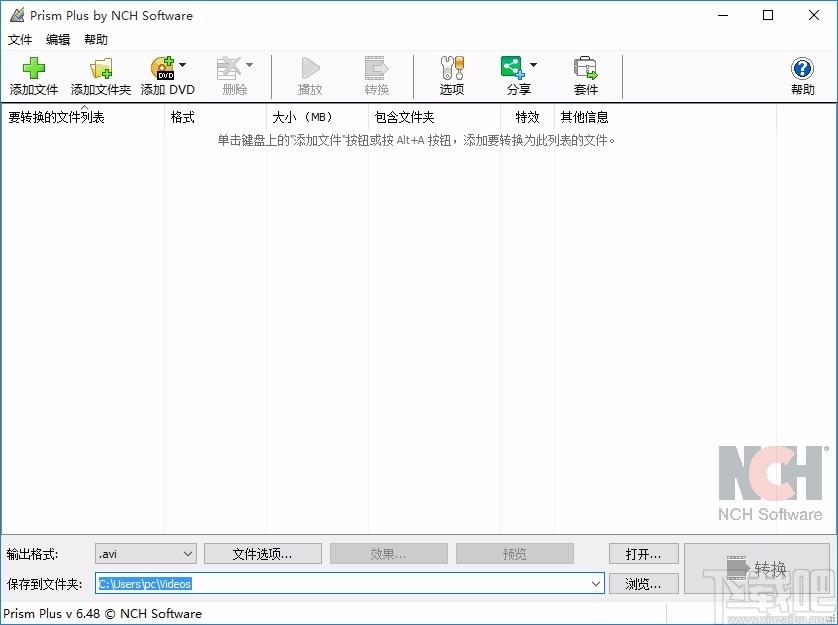Click the large 转换 convert button
This screenshot has width=838, height=625.
click(x=757, y=569)
